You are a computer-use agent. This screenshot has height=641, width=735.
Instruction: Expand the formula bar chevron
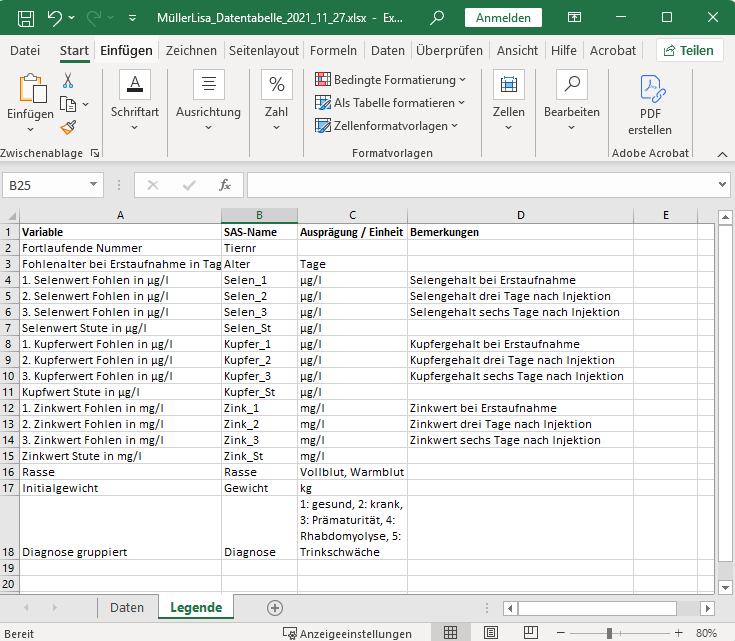click(723, 184)
